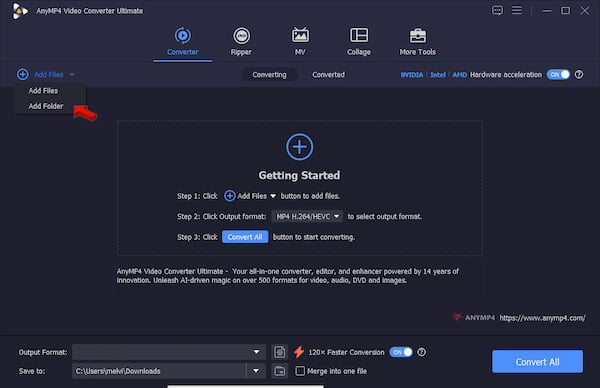
Task: Expand the Save to path dropdown arrow
Action: coord(256,371)
